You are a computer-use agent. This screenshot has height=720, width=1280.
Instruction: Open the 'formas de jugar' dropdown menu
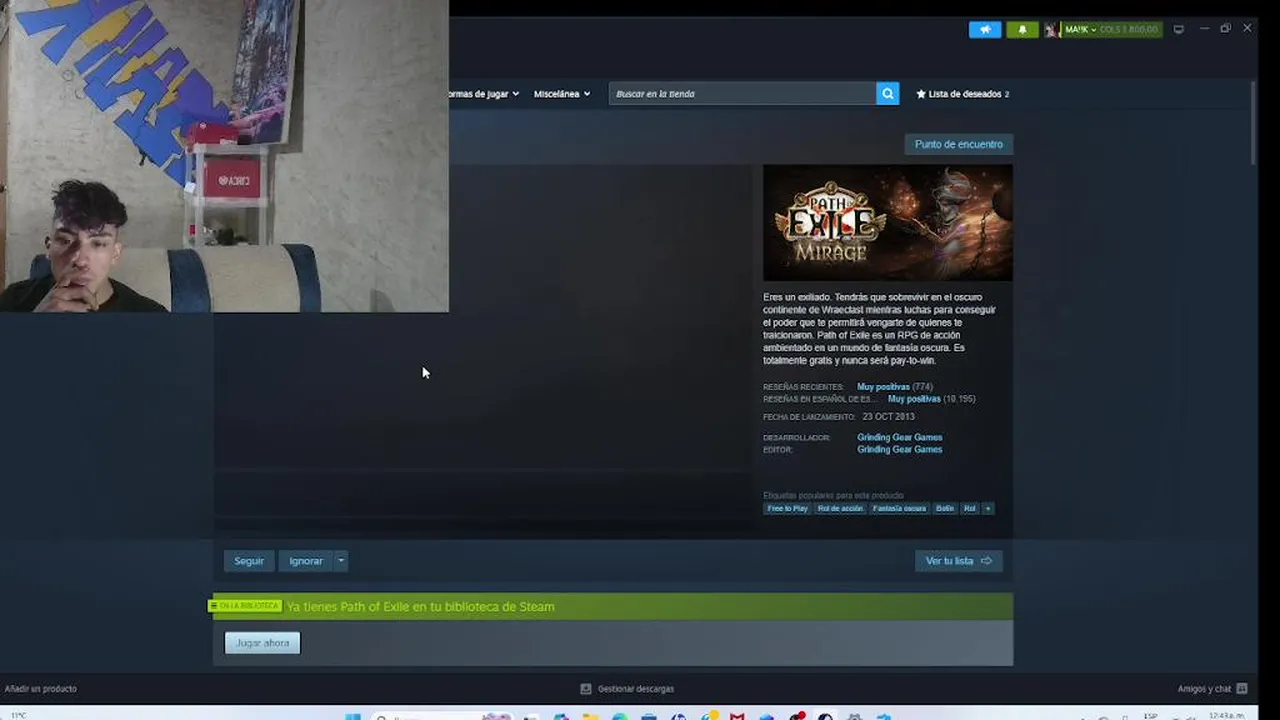click(x=484, y=94)
